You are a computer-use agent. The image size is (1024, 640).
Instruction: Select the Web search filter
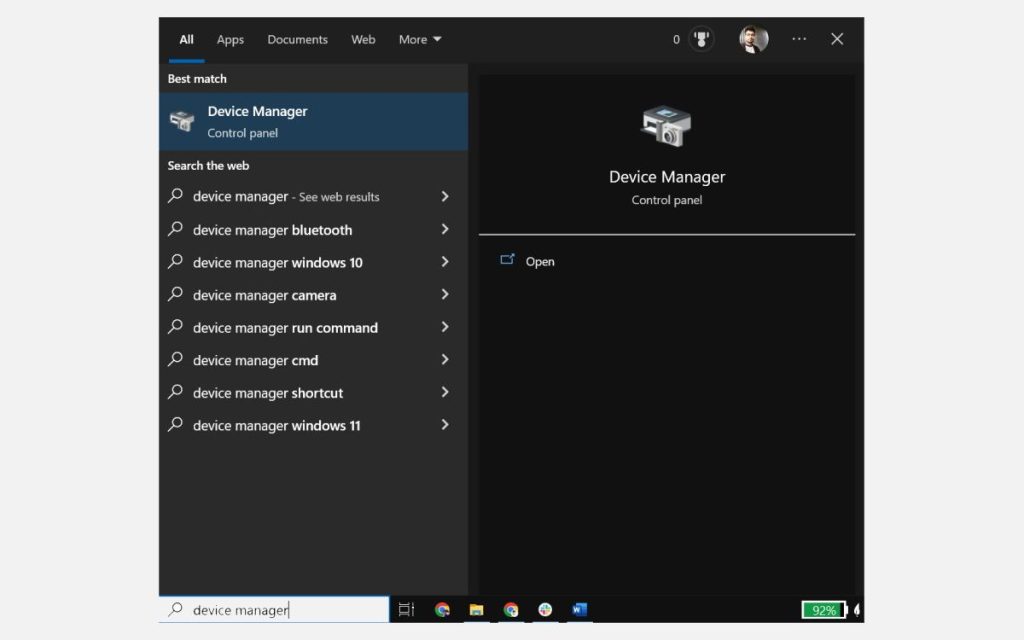pyautogui.click(x=363, y=39)
